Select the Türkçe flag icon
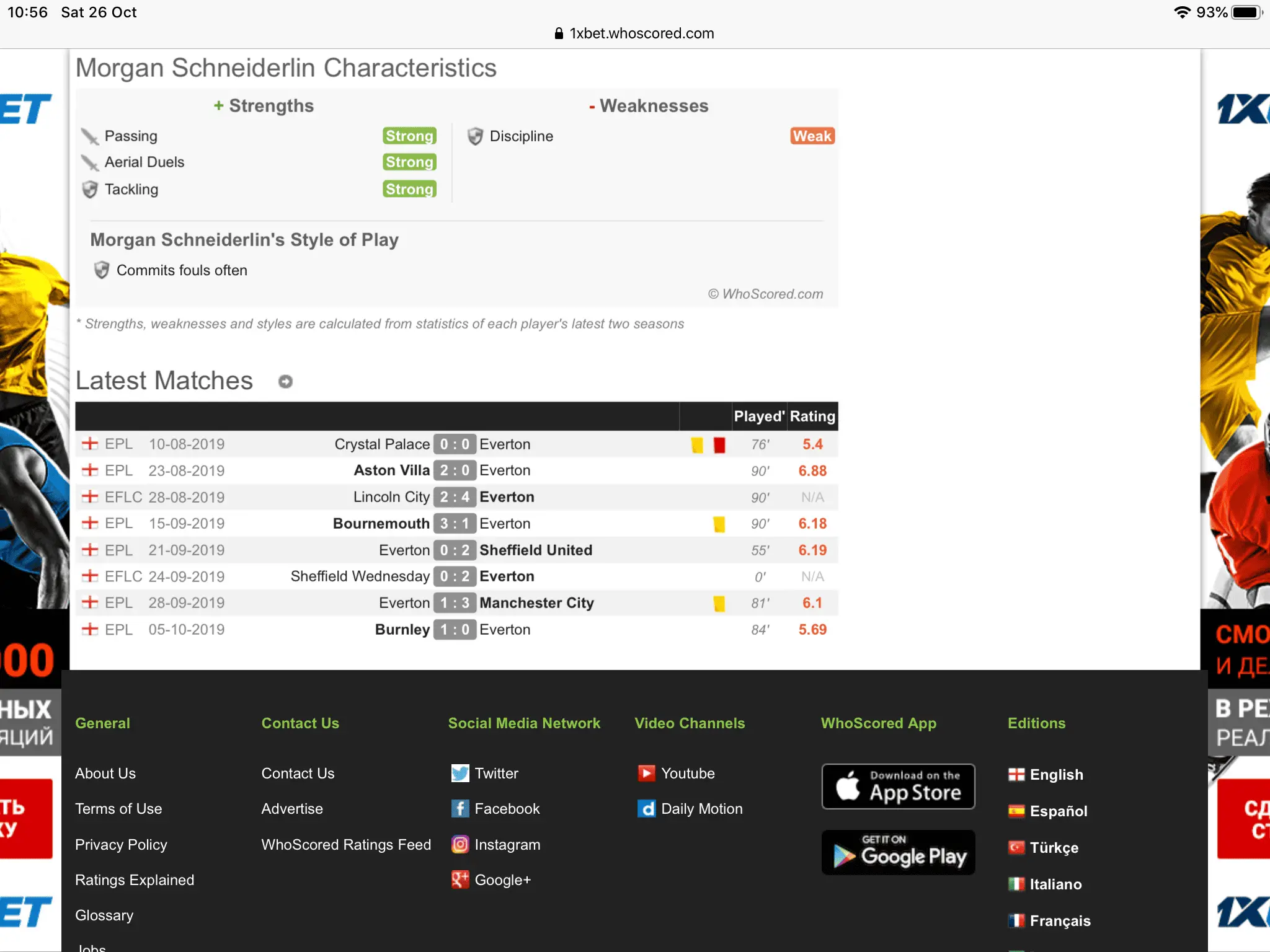The image size is (1270, 952). (1016, 847)
